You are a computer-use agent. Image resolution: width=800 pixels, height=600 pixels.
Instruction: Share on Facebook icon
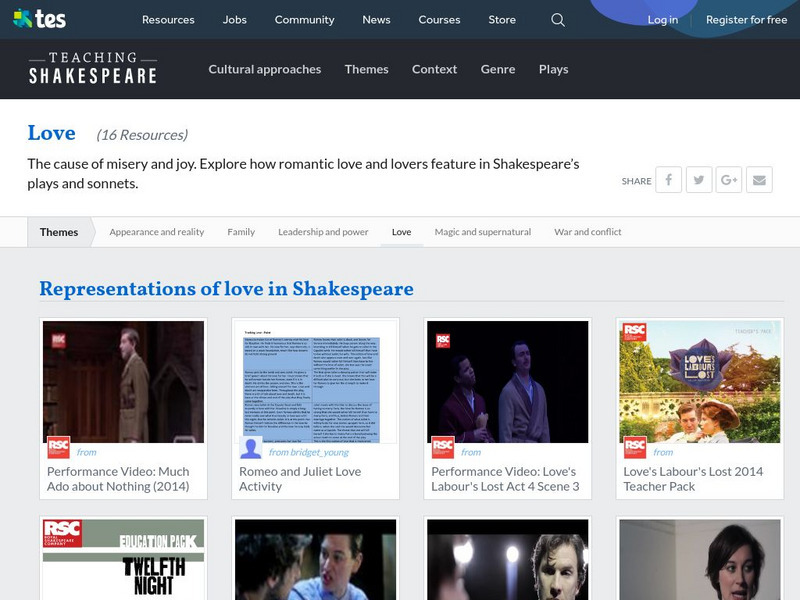pyautogui.click(x=668, y=180)
